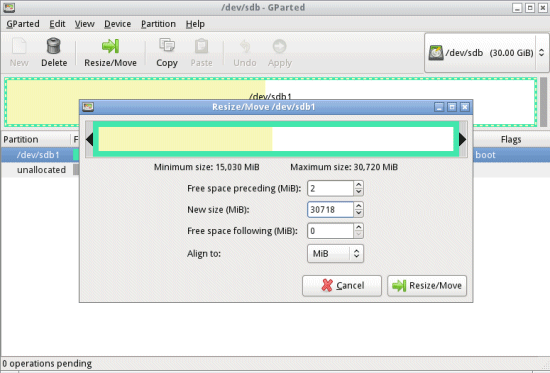The height and width of the screenshot is (373, 550).
Task: Click the left black arrow resize handle
Action: (x=89, y=139)
